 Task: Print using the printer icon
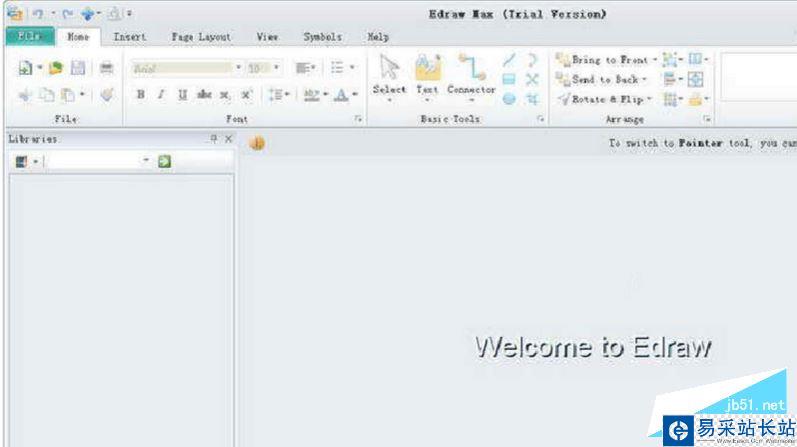[106, 68]
